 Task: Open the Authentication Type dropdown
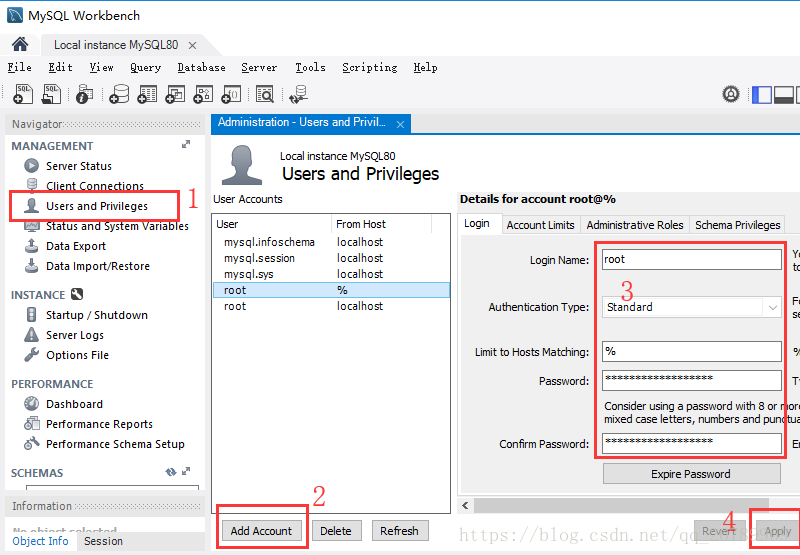tap(691, 307)
